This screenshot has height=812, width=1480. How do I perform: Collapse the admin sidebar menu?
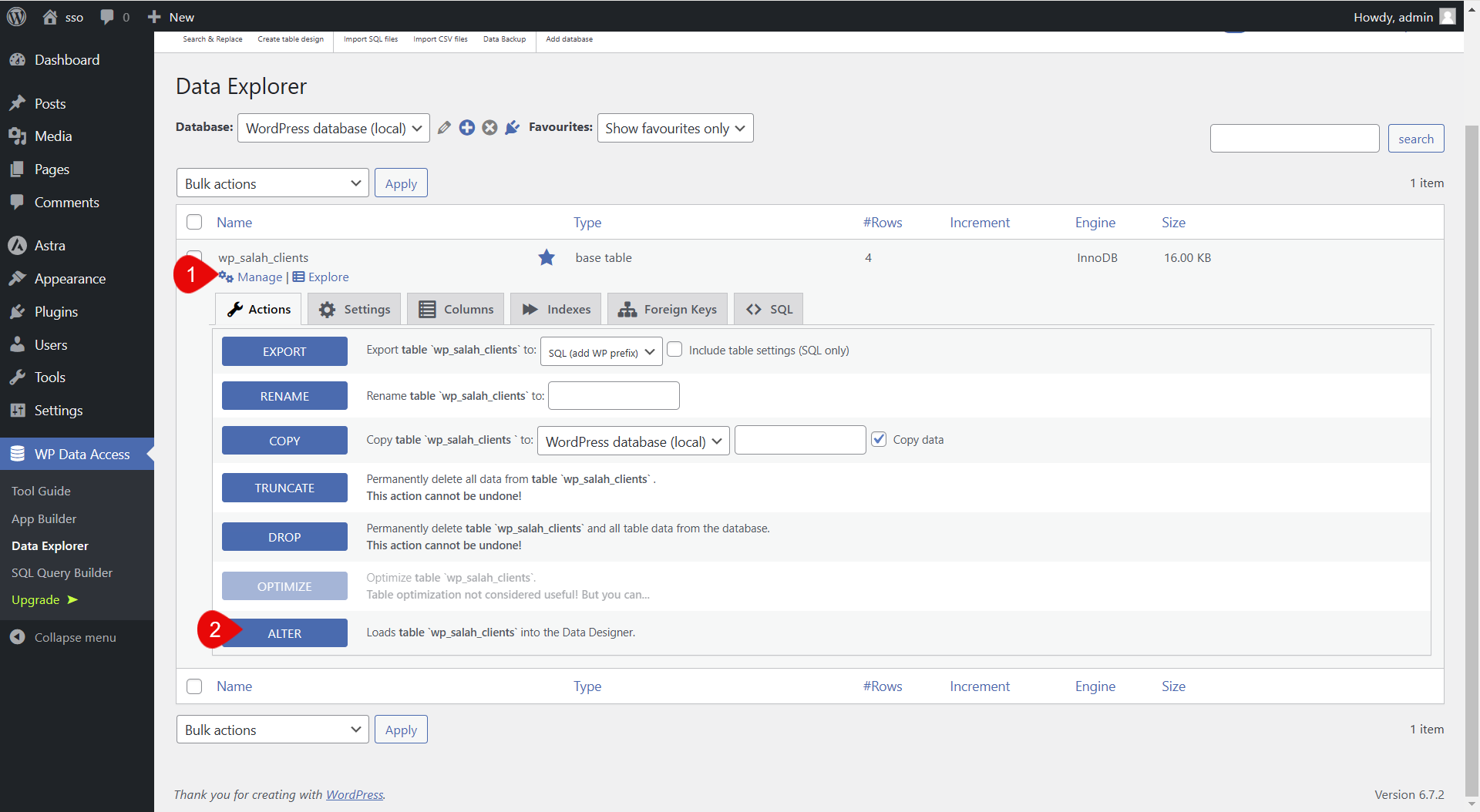coord(63,637)
